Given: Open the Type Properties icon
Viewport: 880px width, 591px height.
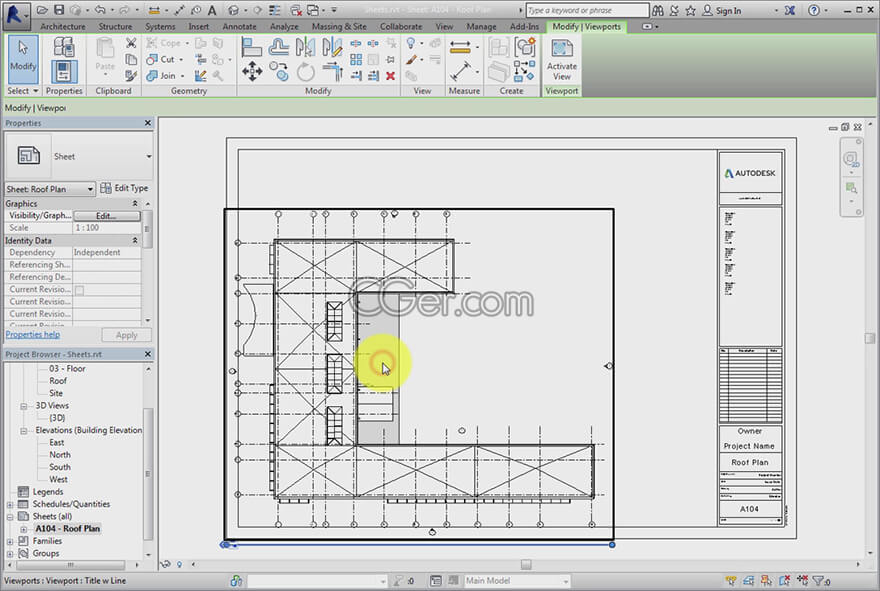Looking at the screenshot, I should pos(64,47).
